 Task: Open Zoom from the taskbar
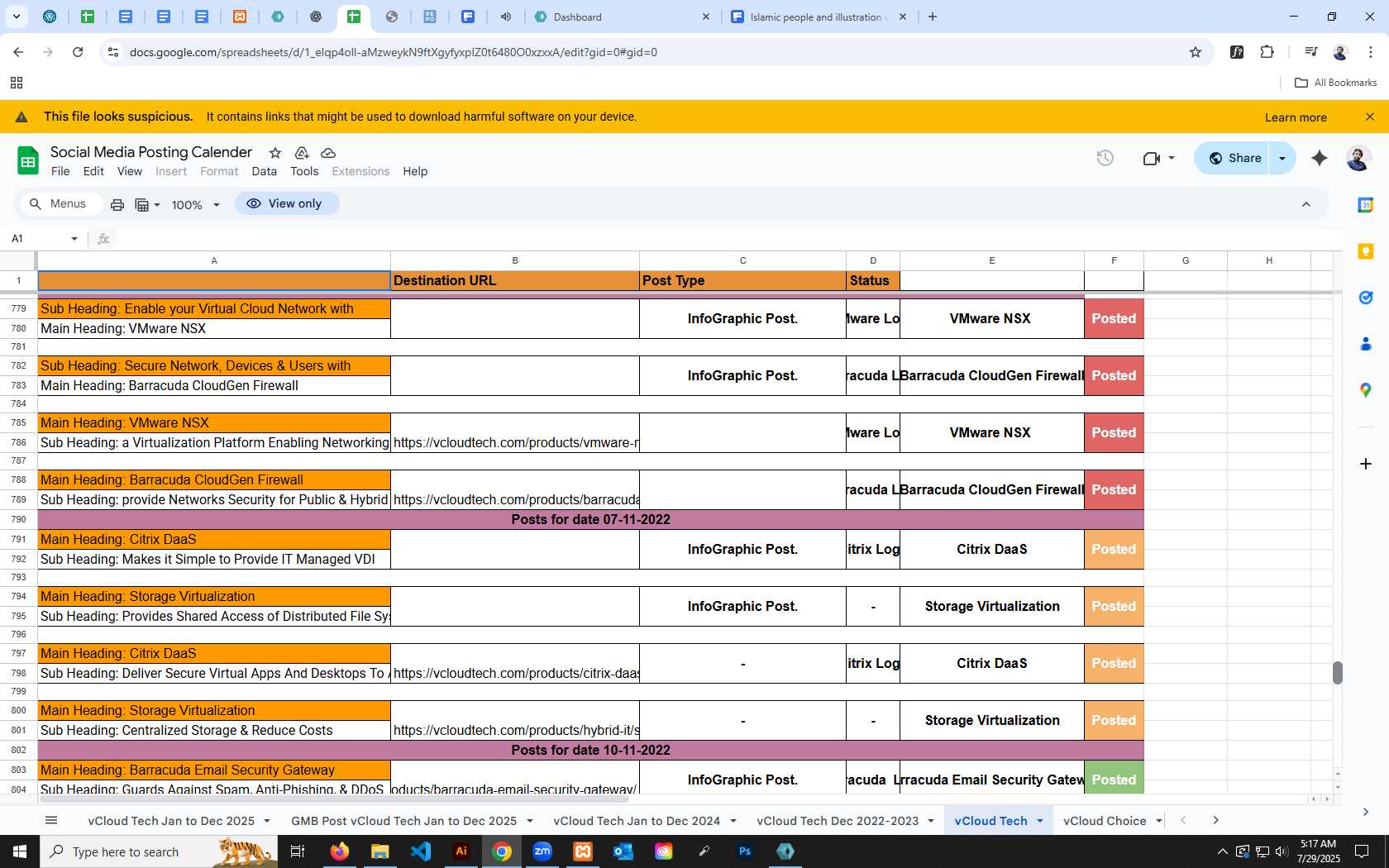542,851
